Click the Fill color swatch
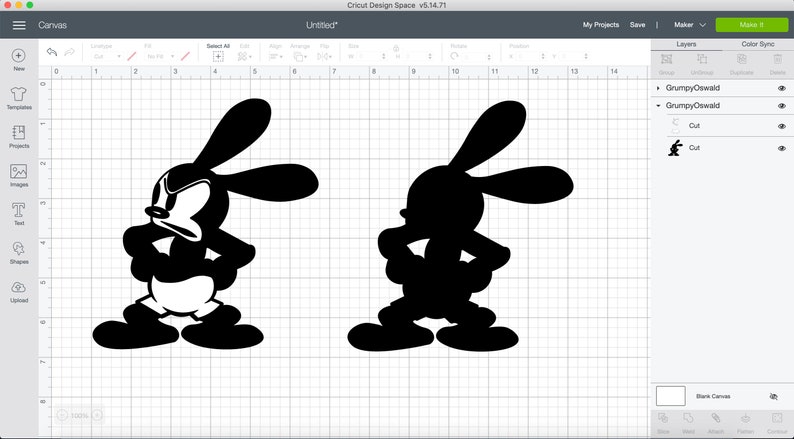Screen dimensions: 794x439 (x=185, y=56)
